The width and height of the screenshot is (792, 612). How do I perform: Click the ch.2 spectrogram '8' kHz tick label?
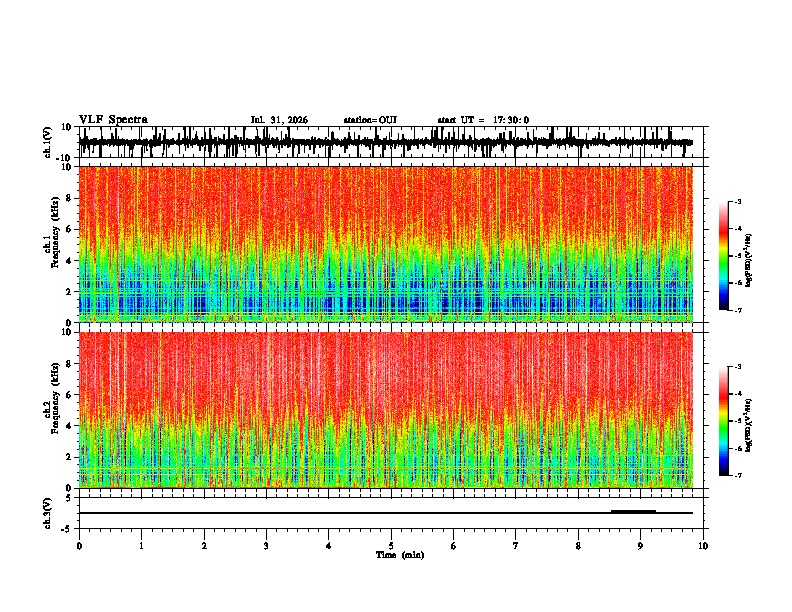[70, 363]
